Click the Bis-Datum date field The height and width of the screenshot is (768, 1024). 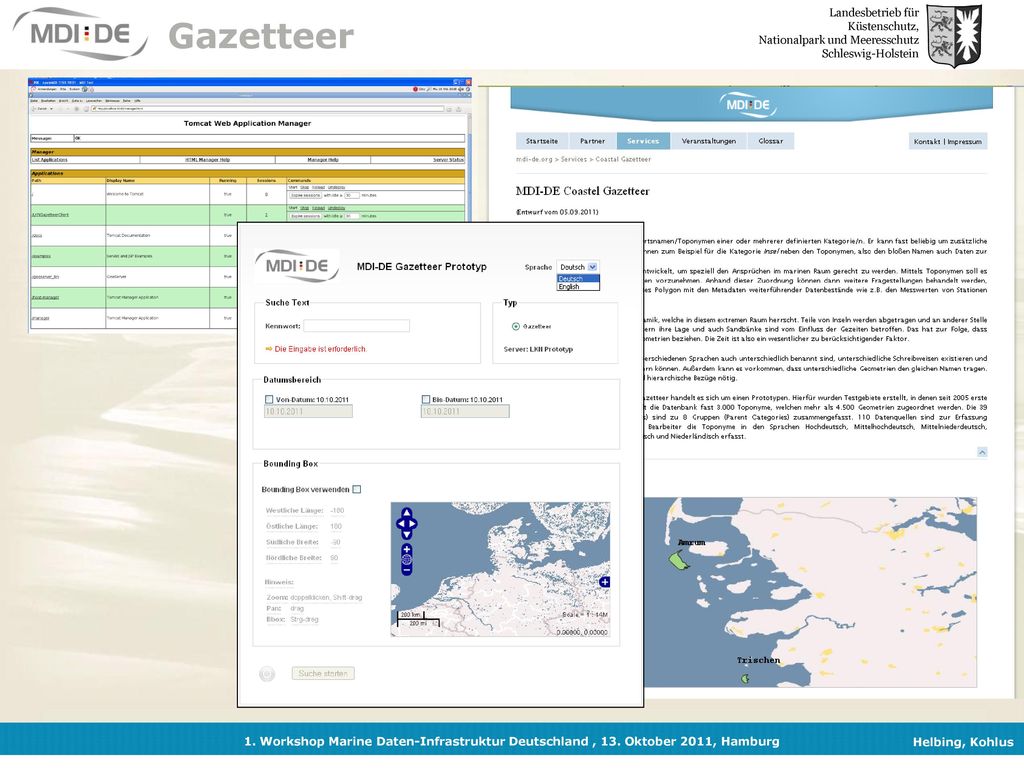point(465,411)
